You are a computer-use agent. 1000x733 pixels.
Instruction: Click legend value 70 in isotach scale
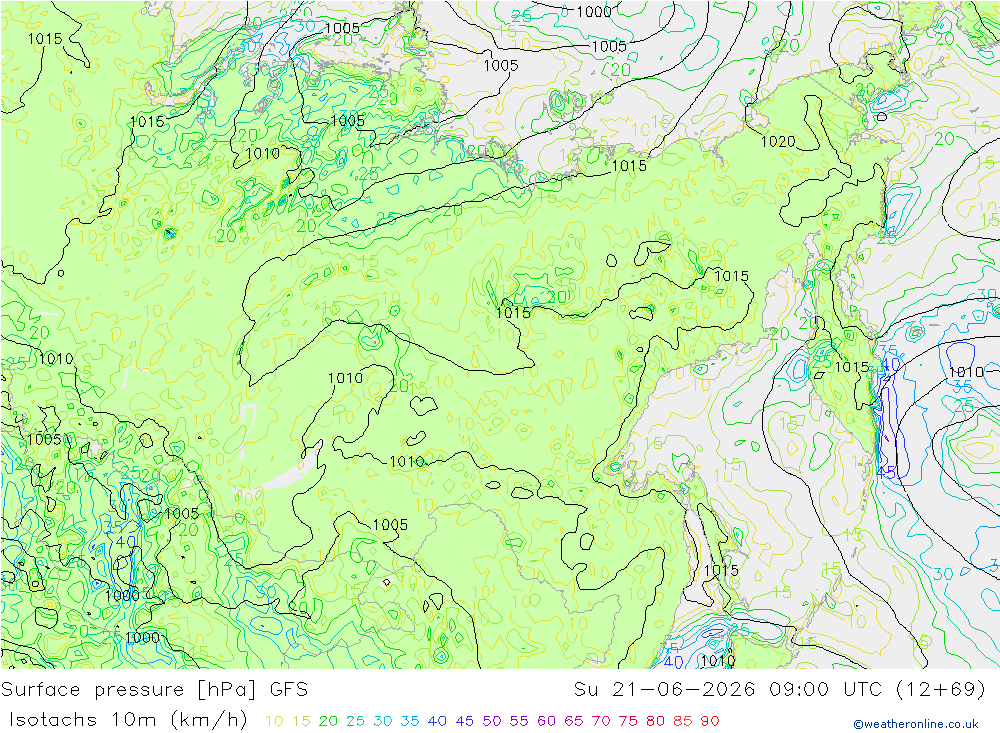tap(601, 721)
